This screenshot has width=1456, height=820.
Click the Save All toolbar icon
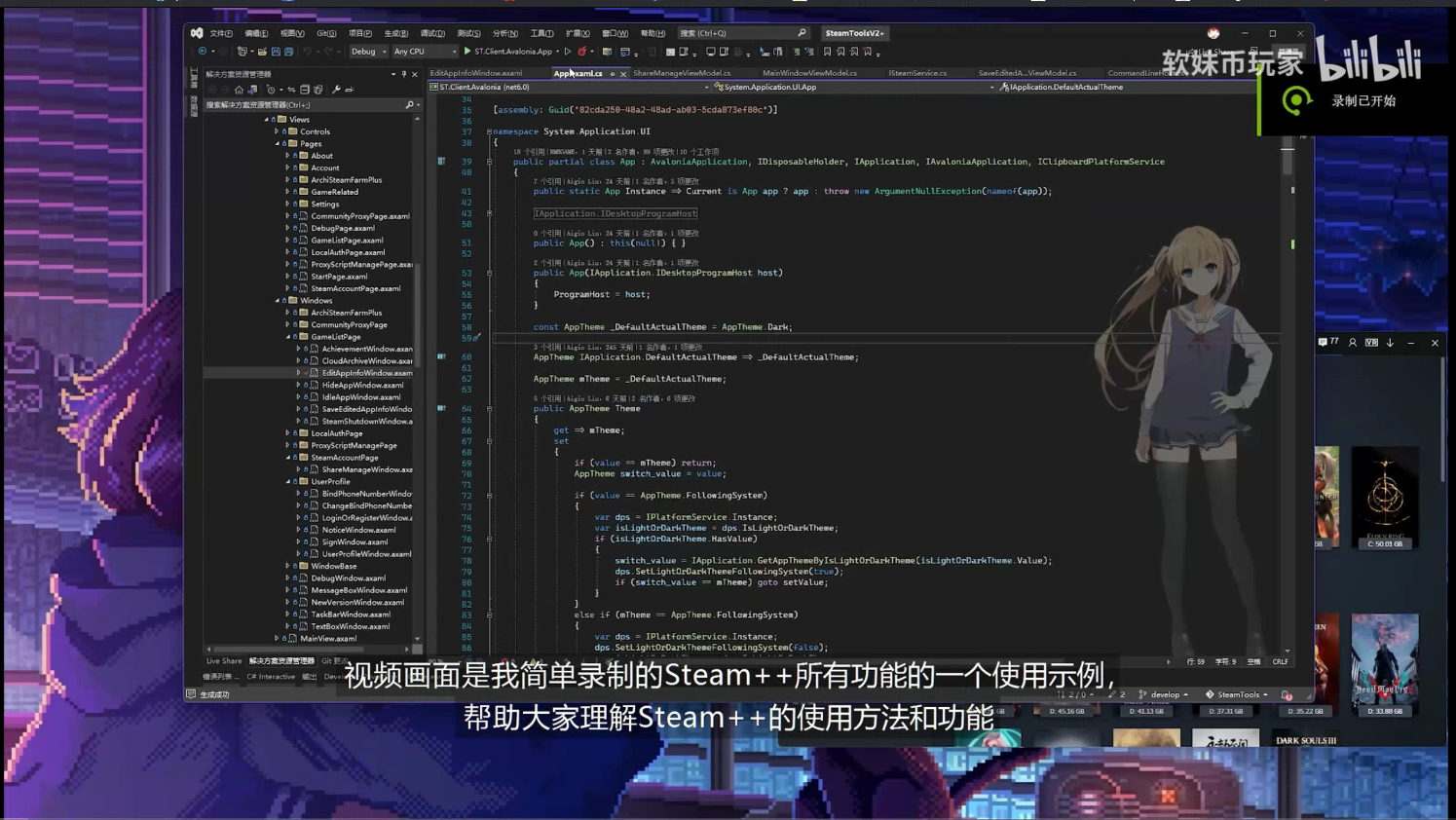click(289, 51)
